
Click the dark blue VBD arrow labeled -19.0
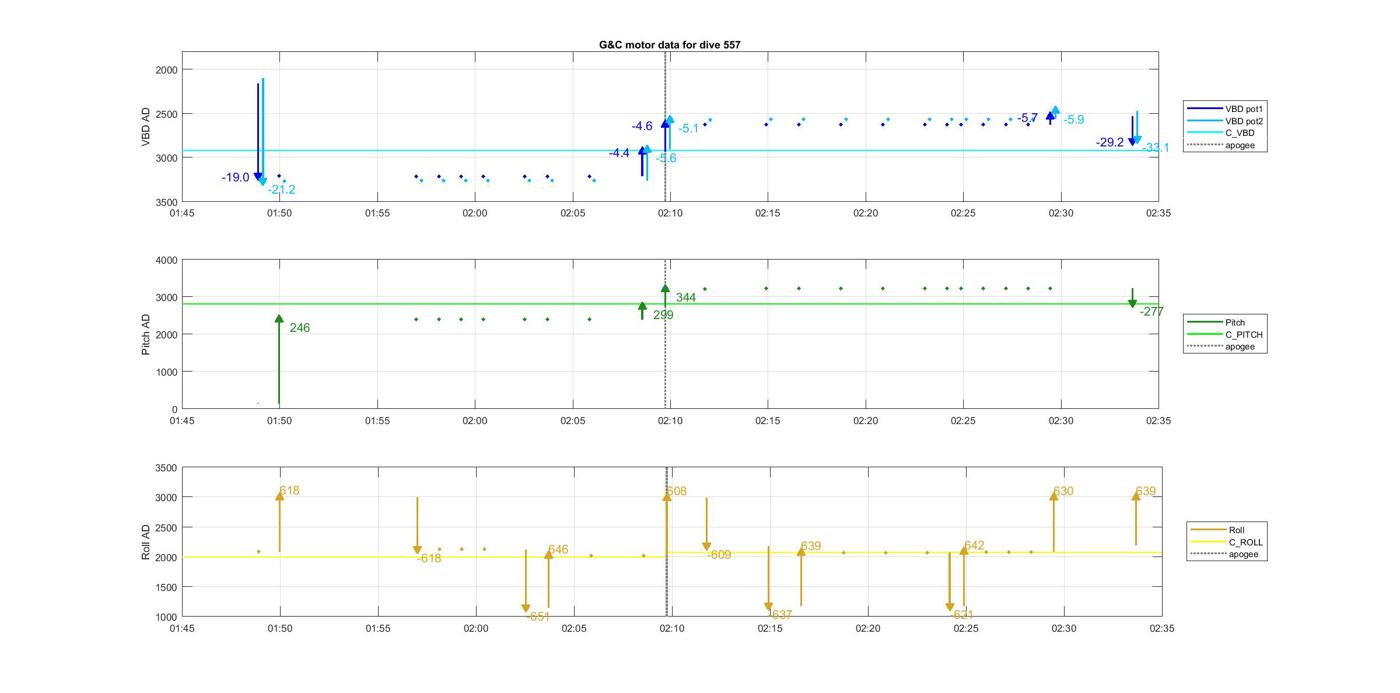[x=258, y=132]
